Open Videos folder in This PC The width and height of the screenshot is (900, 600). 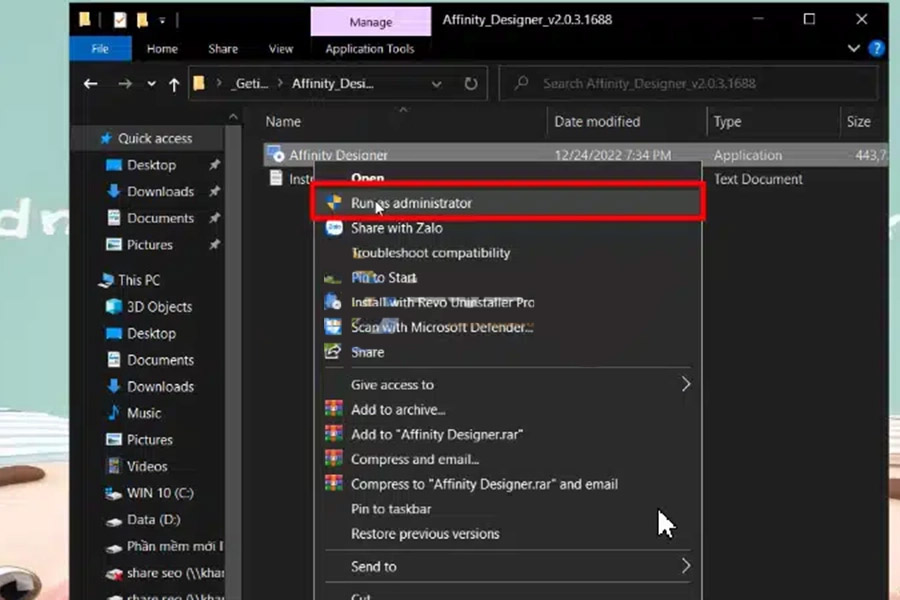tap(147, 466)
